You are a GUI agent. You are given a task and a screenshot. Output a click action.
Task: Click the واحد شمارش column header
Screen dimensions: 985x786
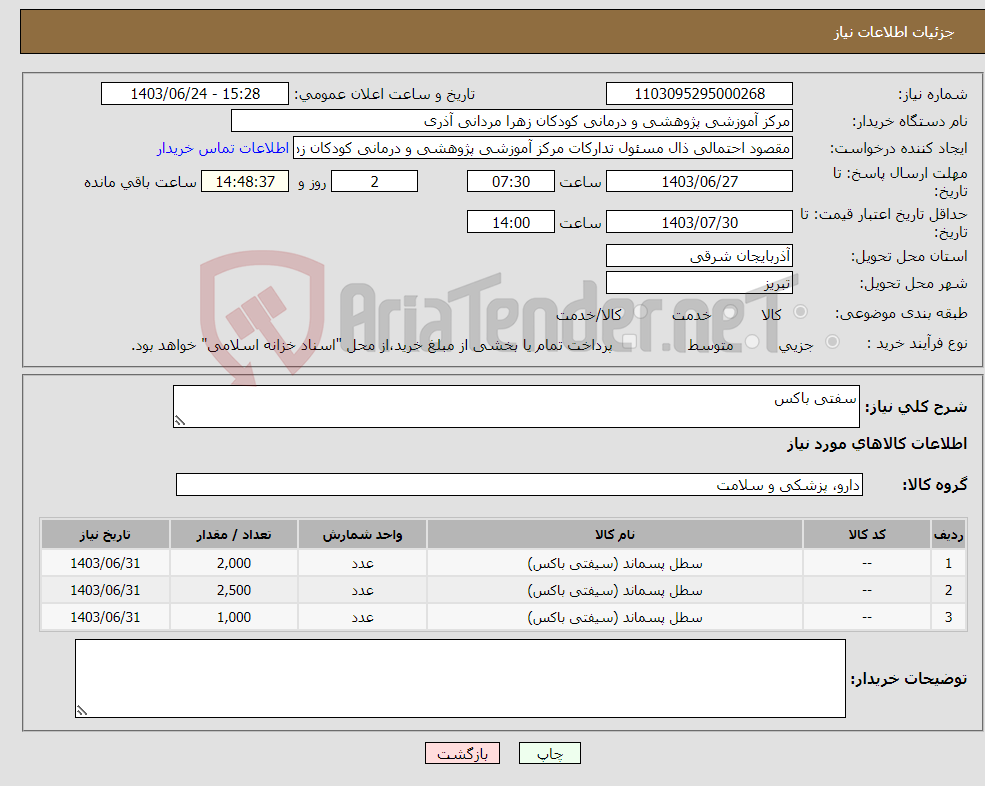[362, 535]
